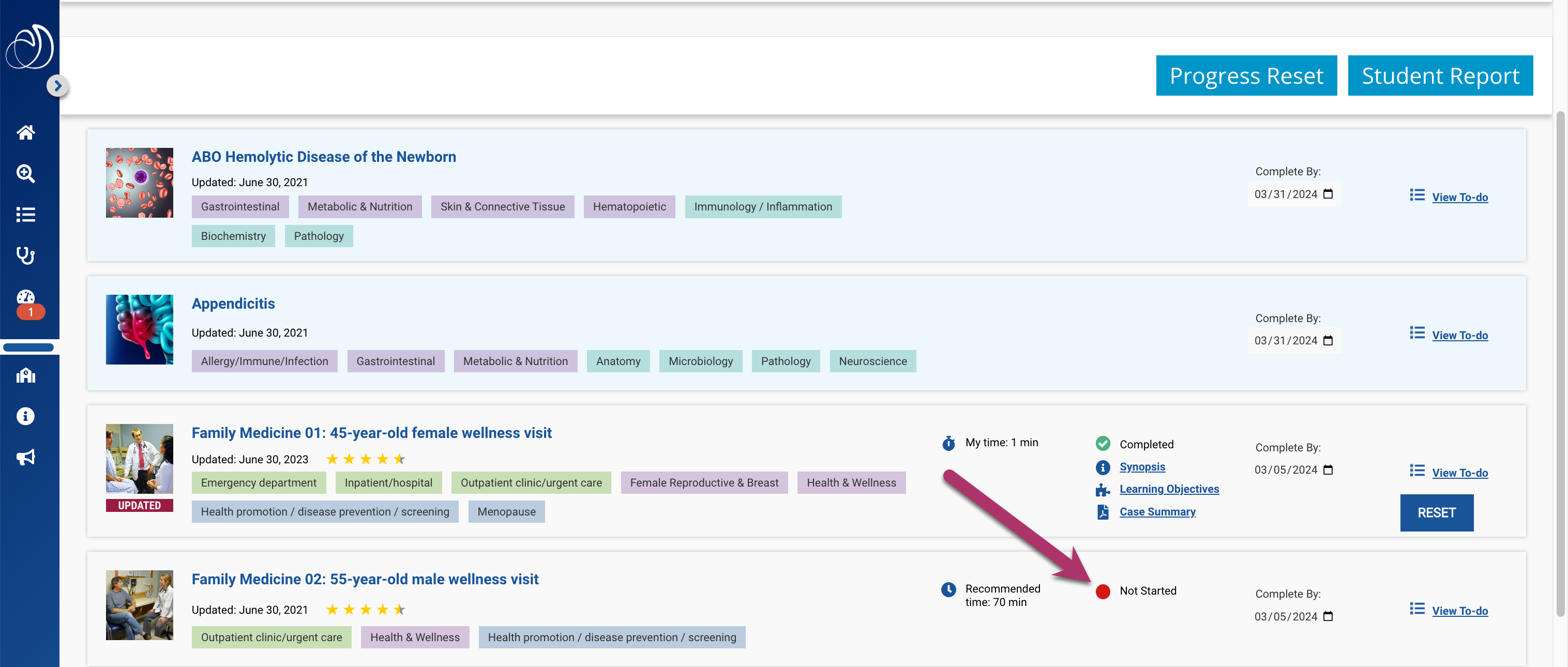The height and width of the screenshot is (667, 1568).
Task: Click the stethoscope icon in sidebar
Action: click(x=25, y=255)
